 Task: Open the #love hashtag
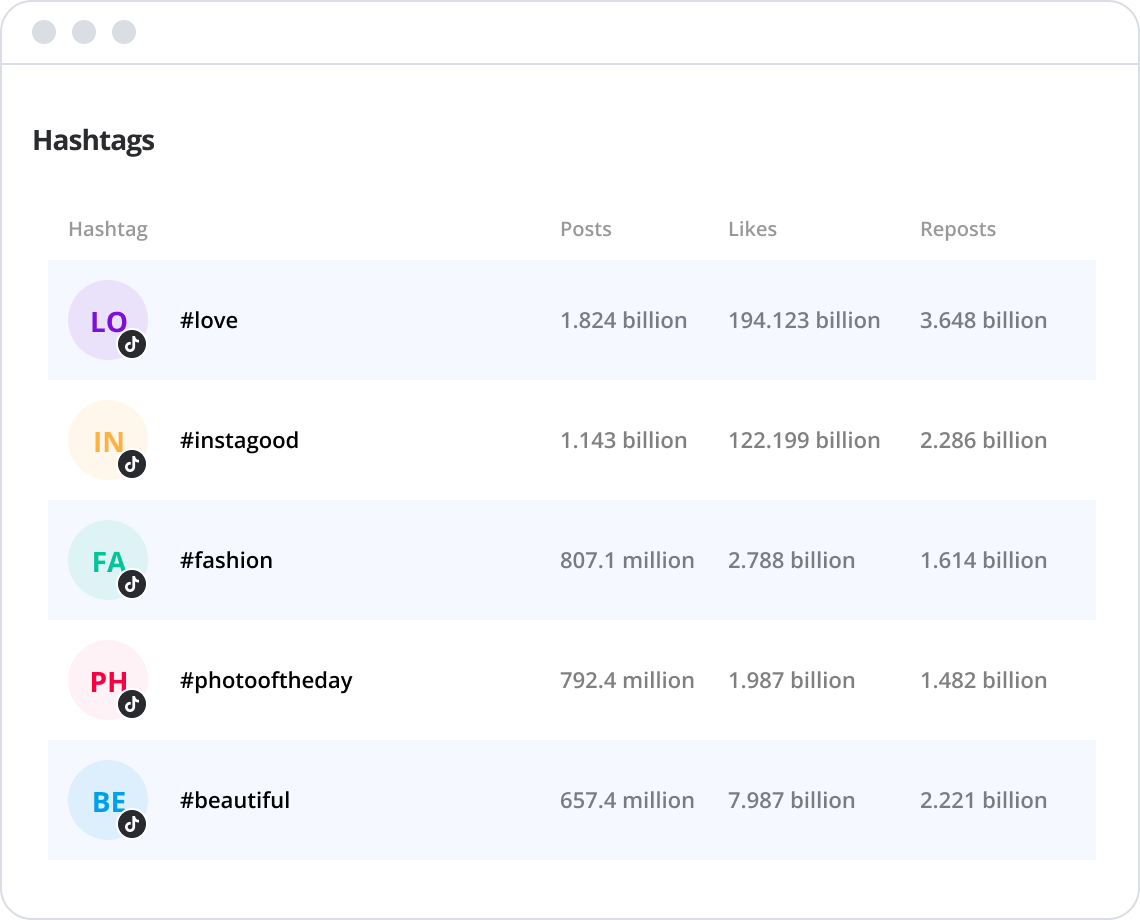210,320
